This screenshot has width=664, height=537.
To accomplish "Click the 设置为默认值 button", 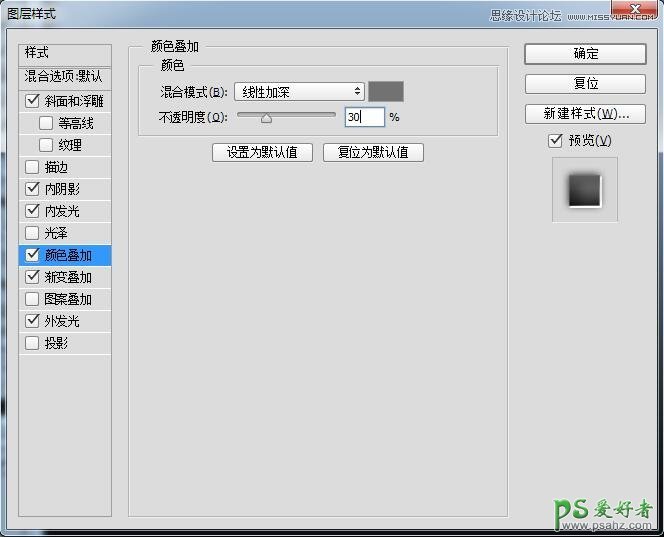I will [x=262, y=153].
